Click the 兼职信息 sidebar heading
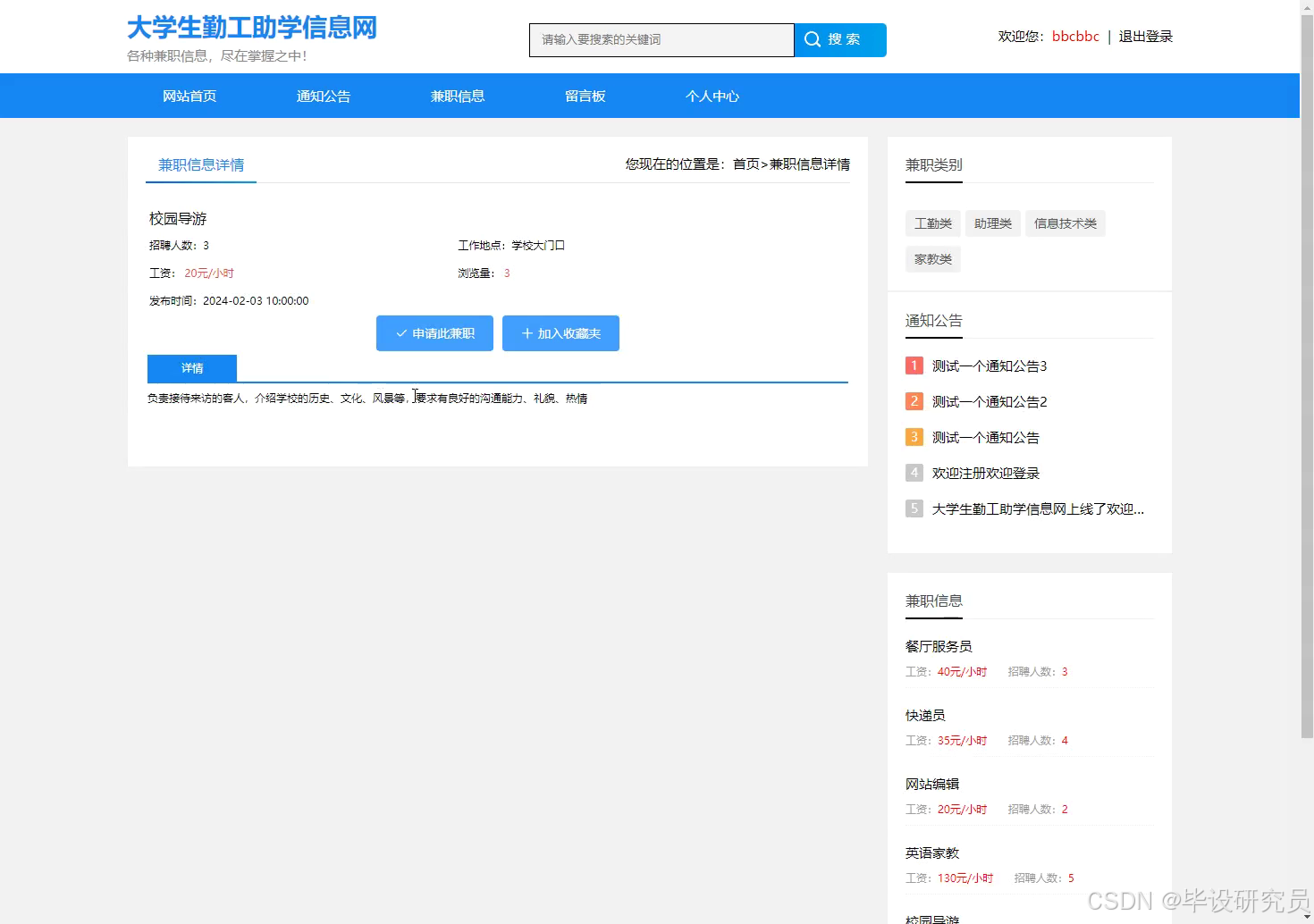The width and height of the screenshot is (1314, 924). [x=934, y=601]
